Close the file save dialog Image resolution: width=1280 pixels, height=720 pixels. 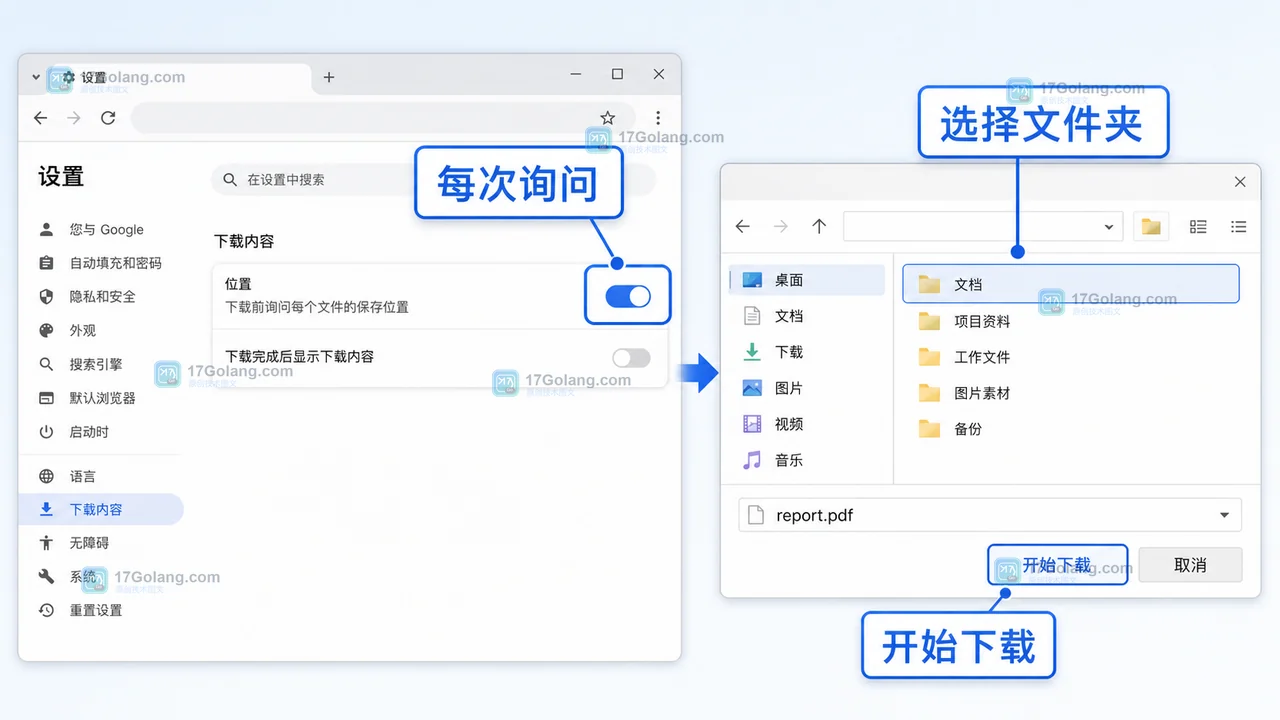[1240, 182]
